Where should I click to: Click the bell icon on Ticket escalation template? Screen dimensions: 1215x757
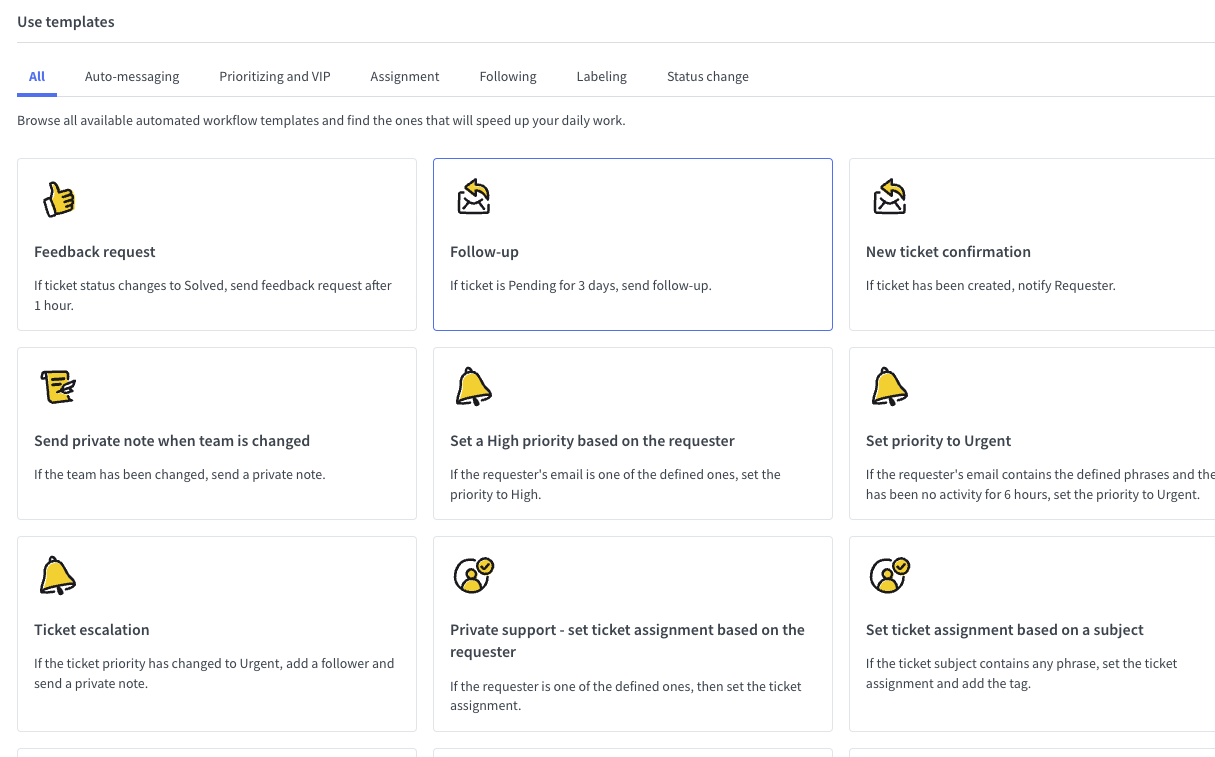[x=58, y=575]
